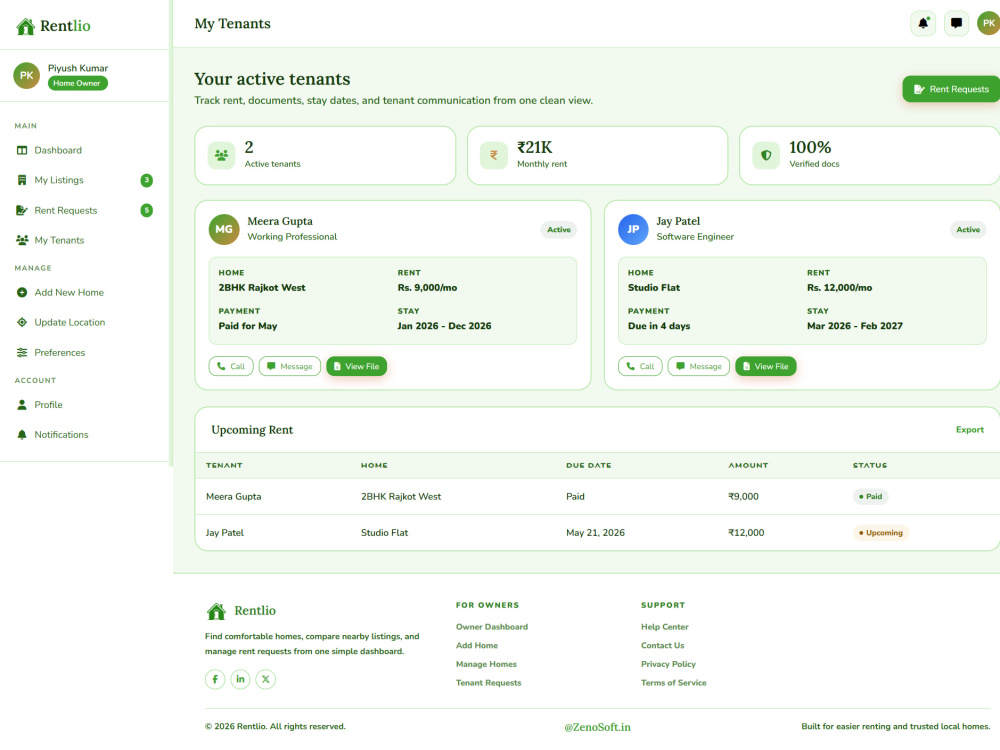Click the ₹12,000 amount cell
Image resolution: width=1000 pixels, height=750 pixels.
[x=746, y=533]
